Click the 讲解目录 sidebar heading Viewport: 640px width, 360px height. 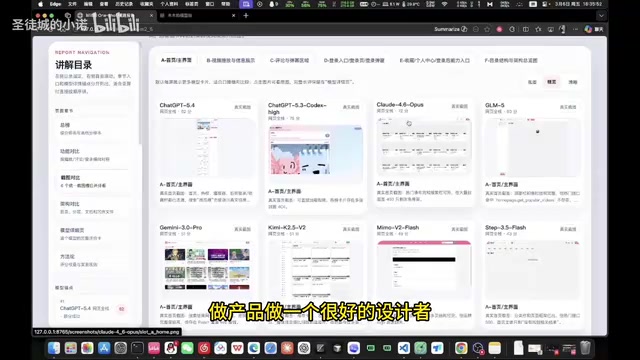tap(73, 64)
